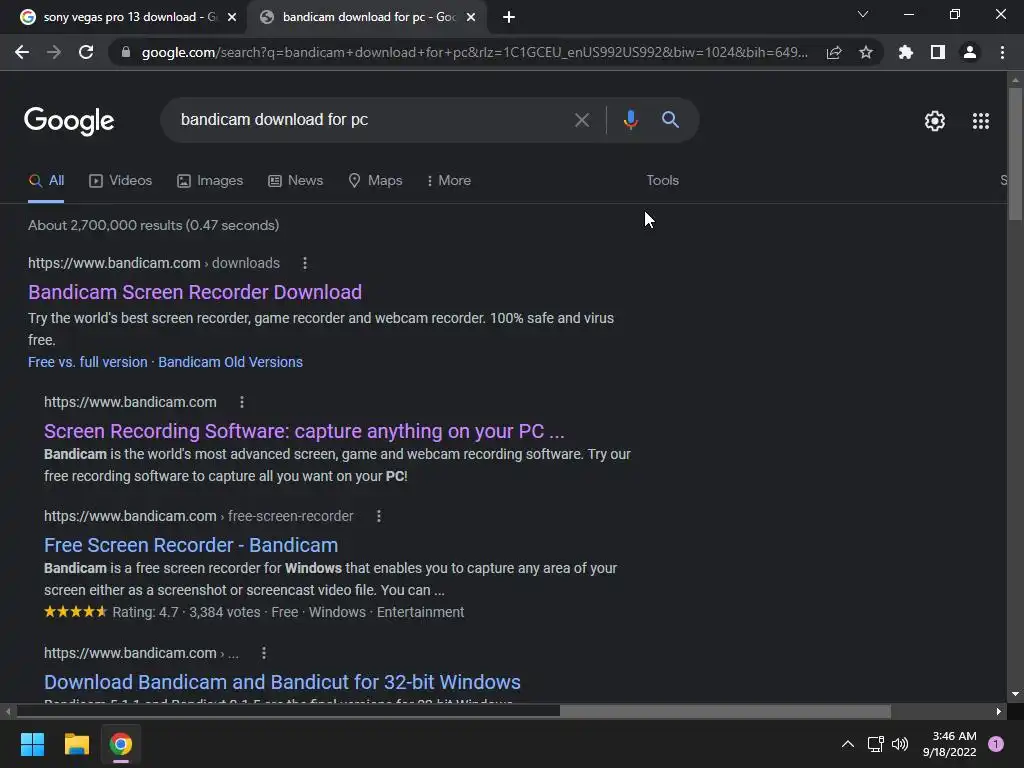View site information via the lock icon
The width and height of the screenshot is (1024, 768).
point(126,52)
